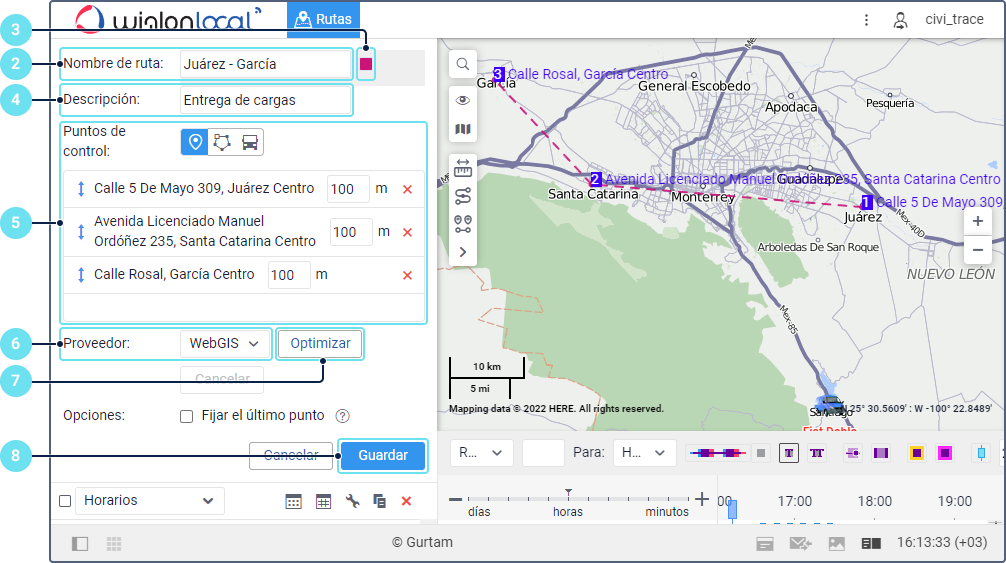Delete the Calle Rosal, García Centro checkpoint

click(407, 275)
